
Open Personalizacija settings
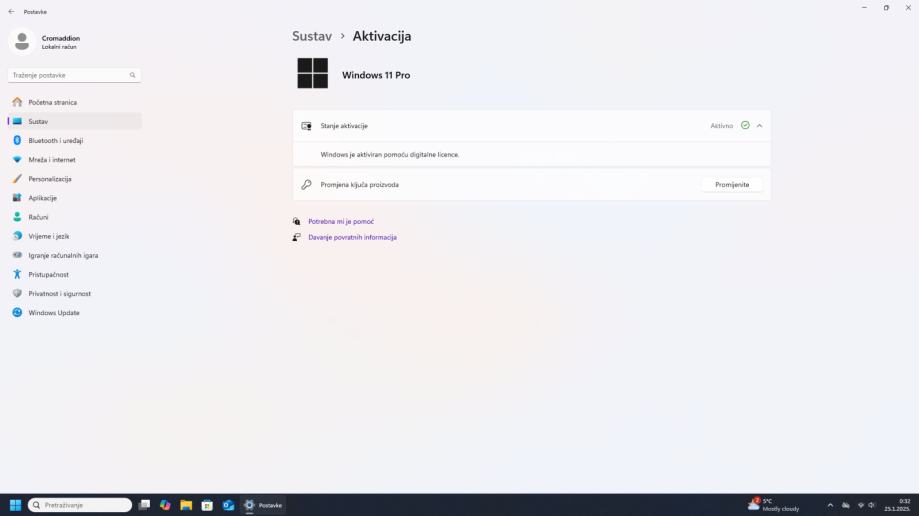[74, 179]
